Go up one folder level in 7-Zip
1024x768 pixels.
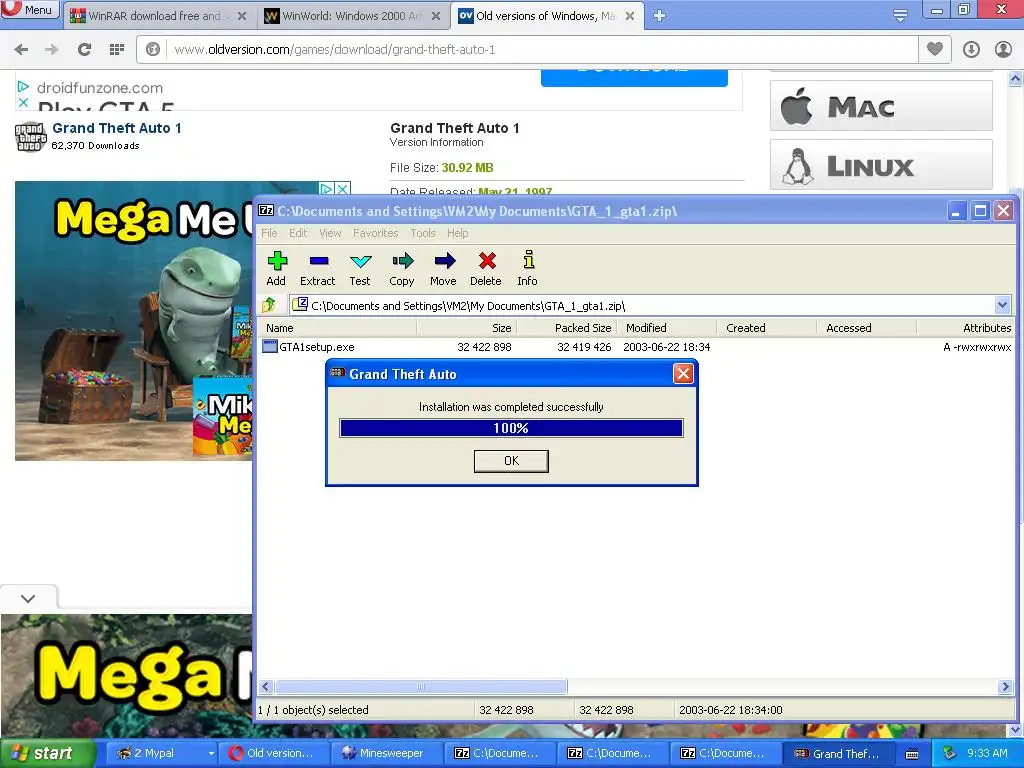pos(269,305)
